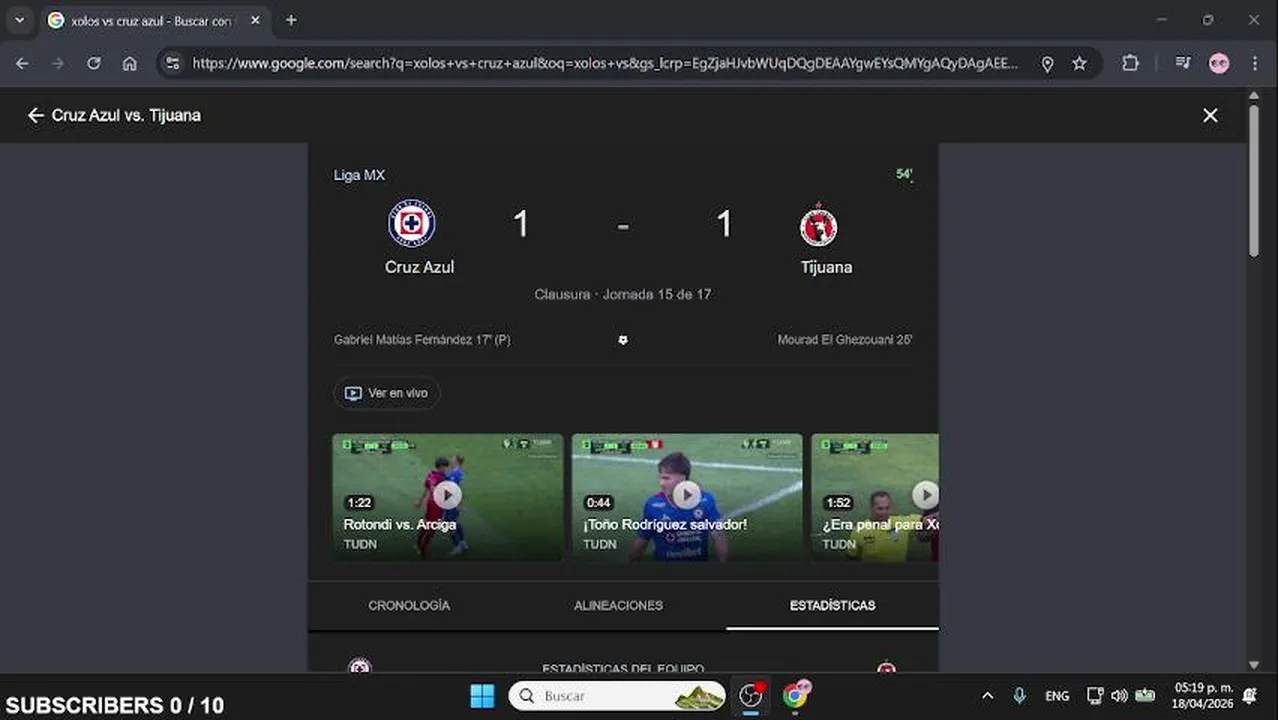The image size is (1278, 720).
Task: Open the OBS-like app icon in taskbar
Action: pyautogui.click(x=751, y=696)
